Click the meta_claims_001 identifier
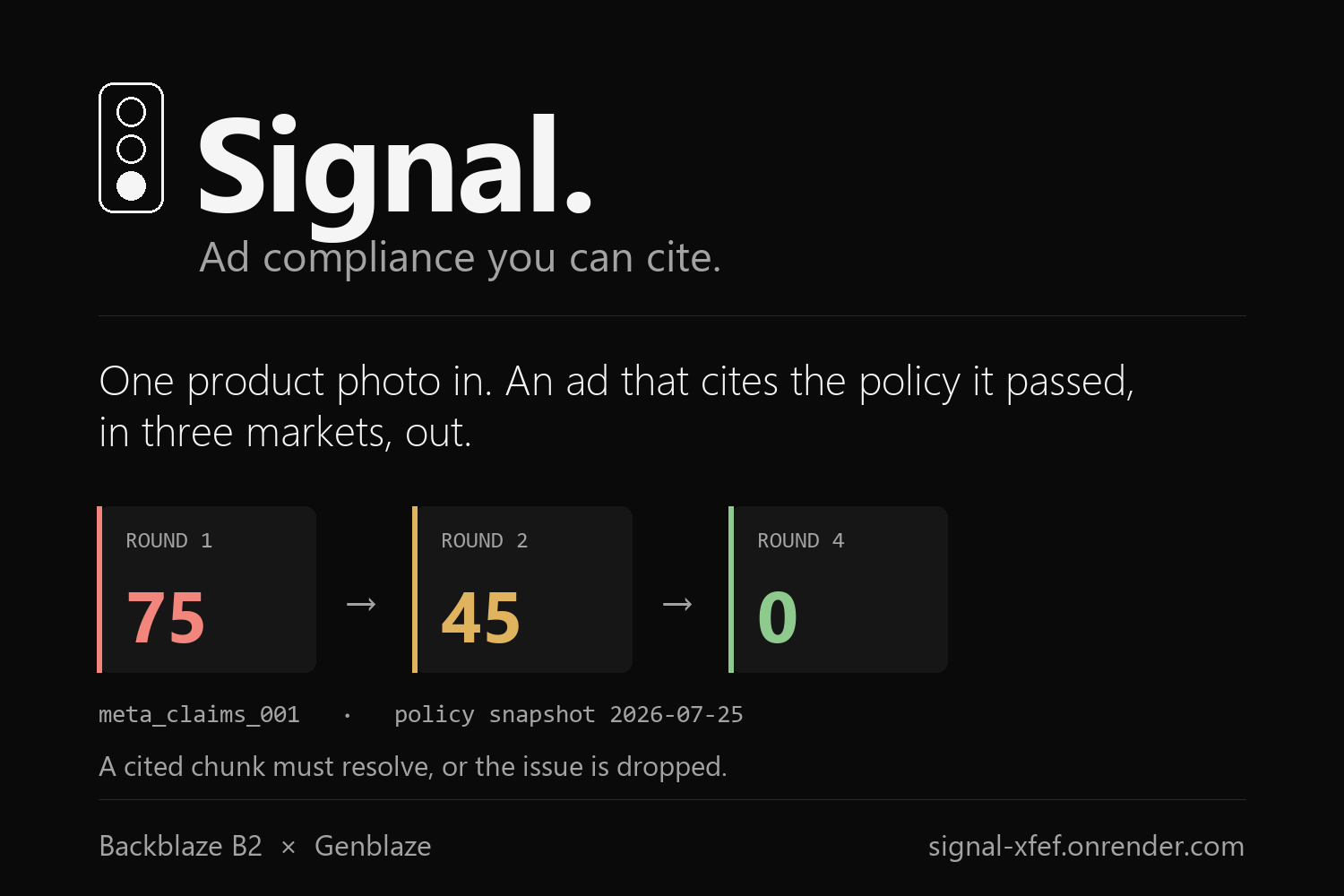 pos(199,715)
